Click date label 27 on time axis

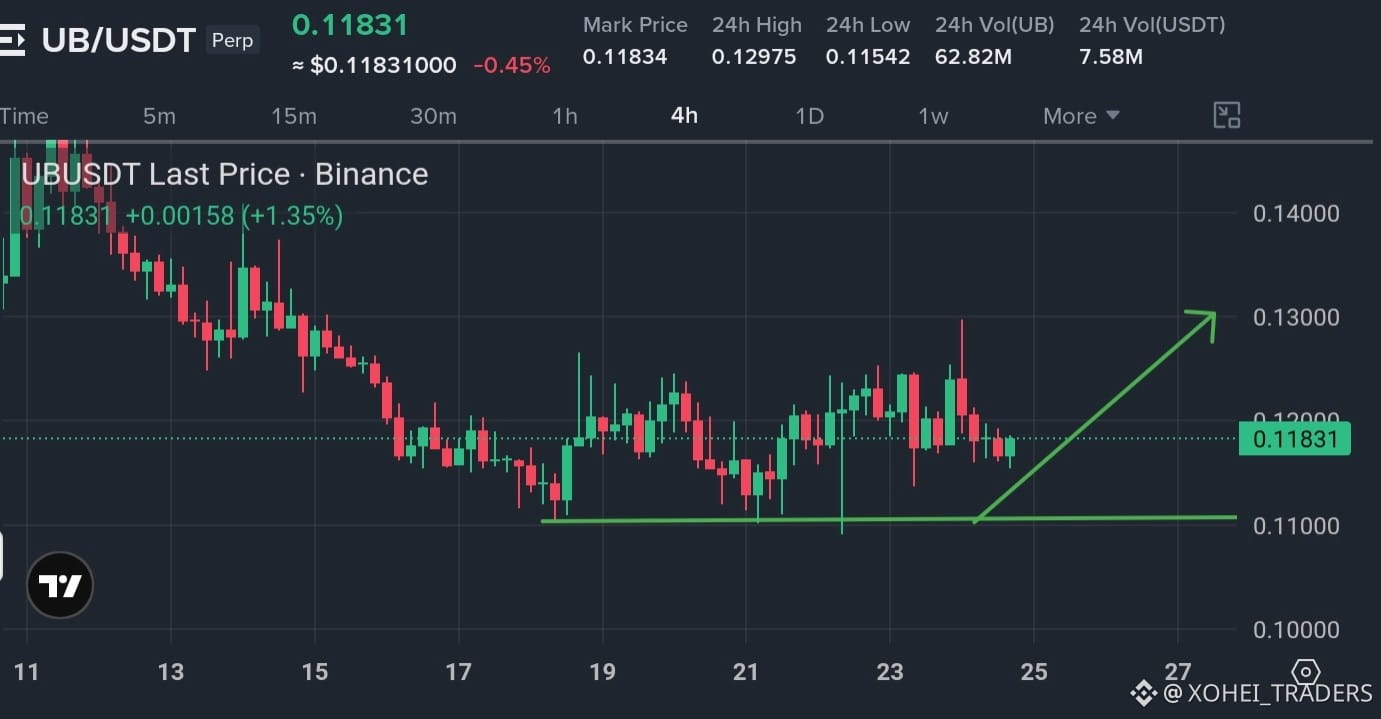[1178, 671]
